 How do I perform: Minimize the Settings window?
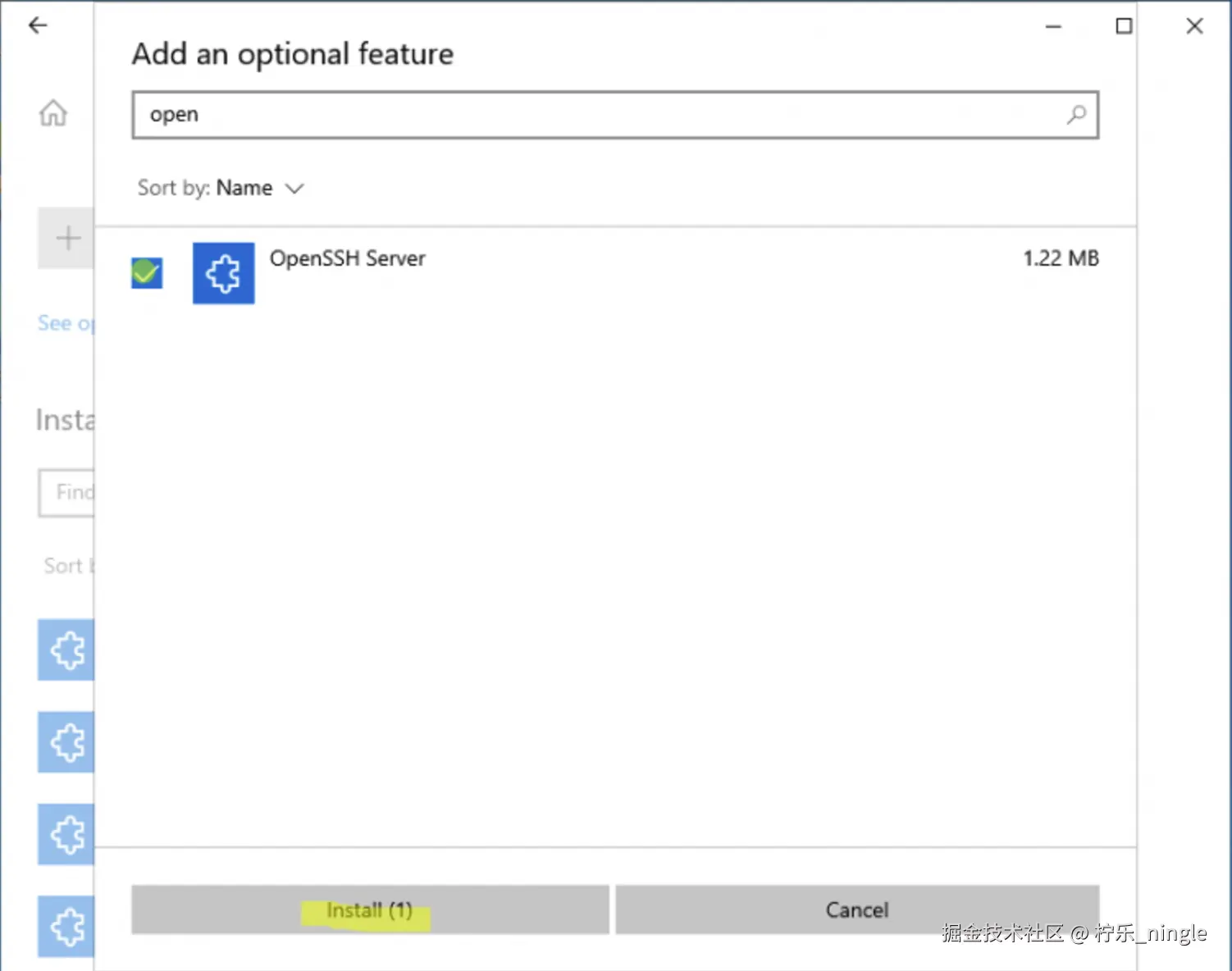1054,26
